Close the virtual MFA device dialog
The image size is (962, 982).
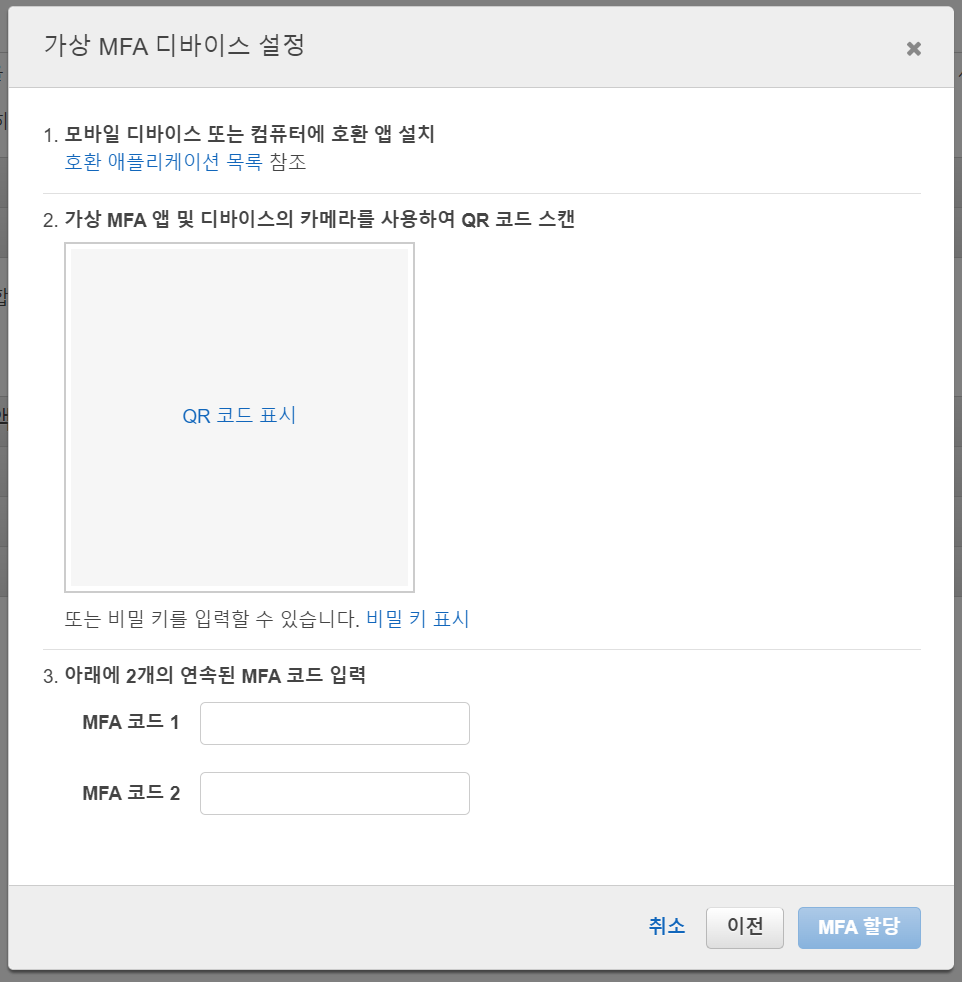click(x=913, y=49)
